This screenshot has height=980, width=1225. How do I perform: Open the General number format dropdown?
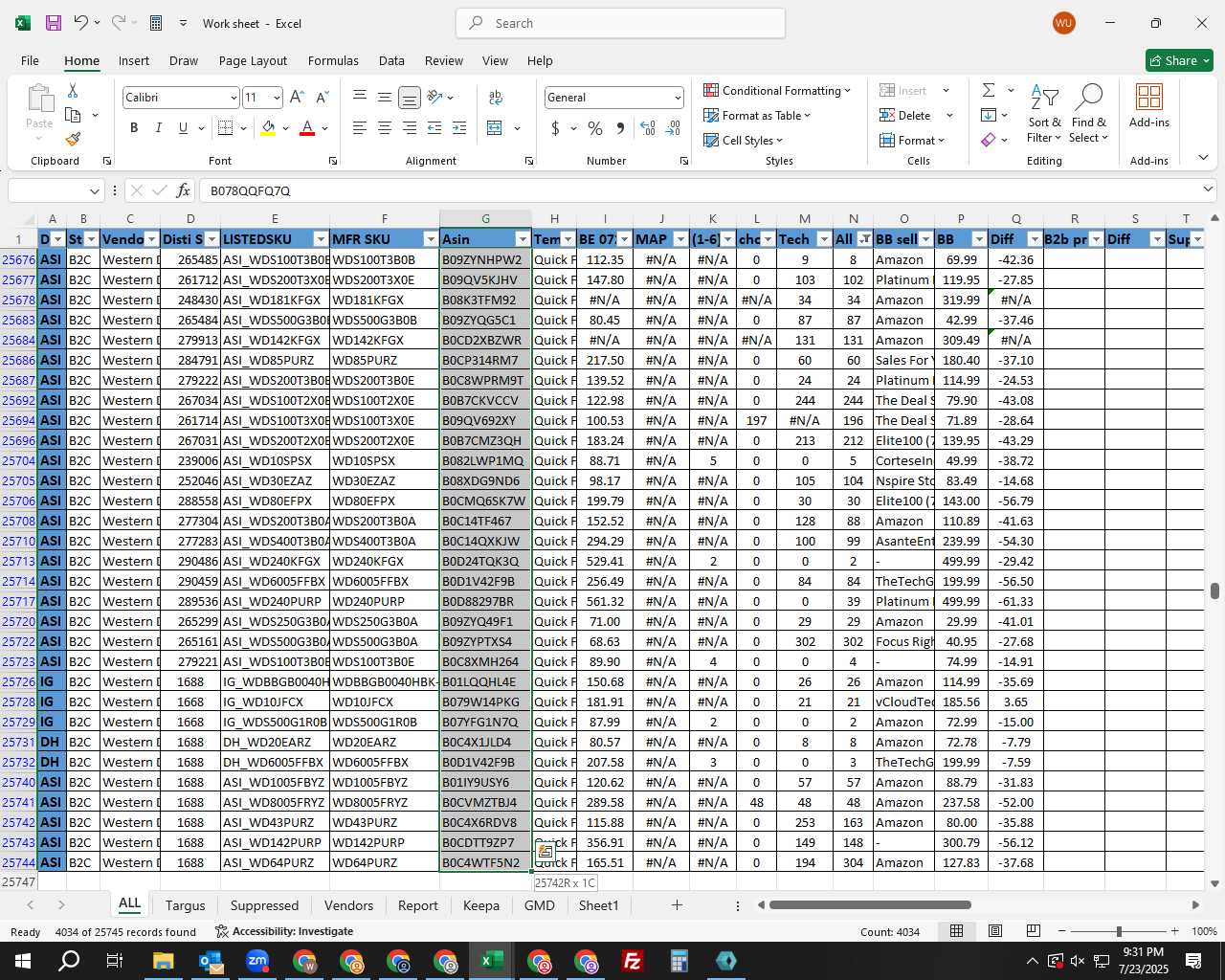678,98
